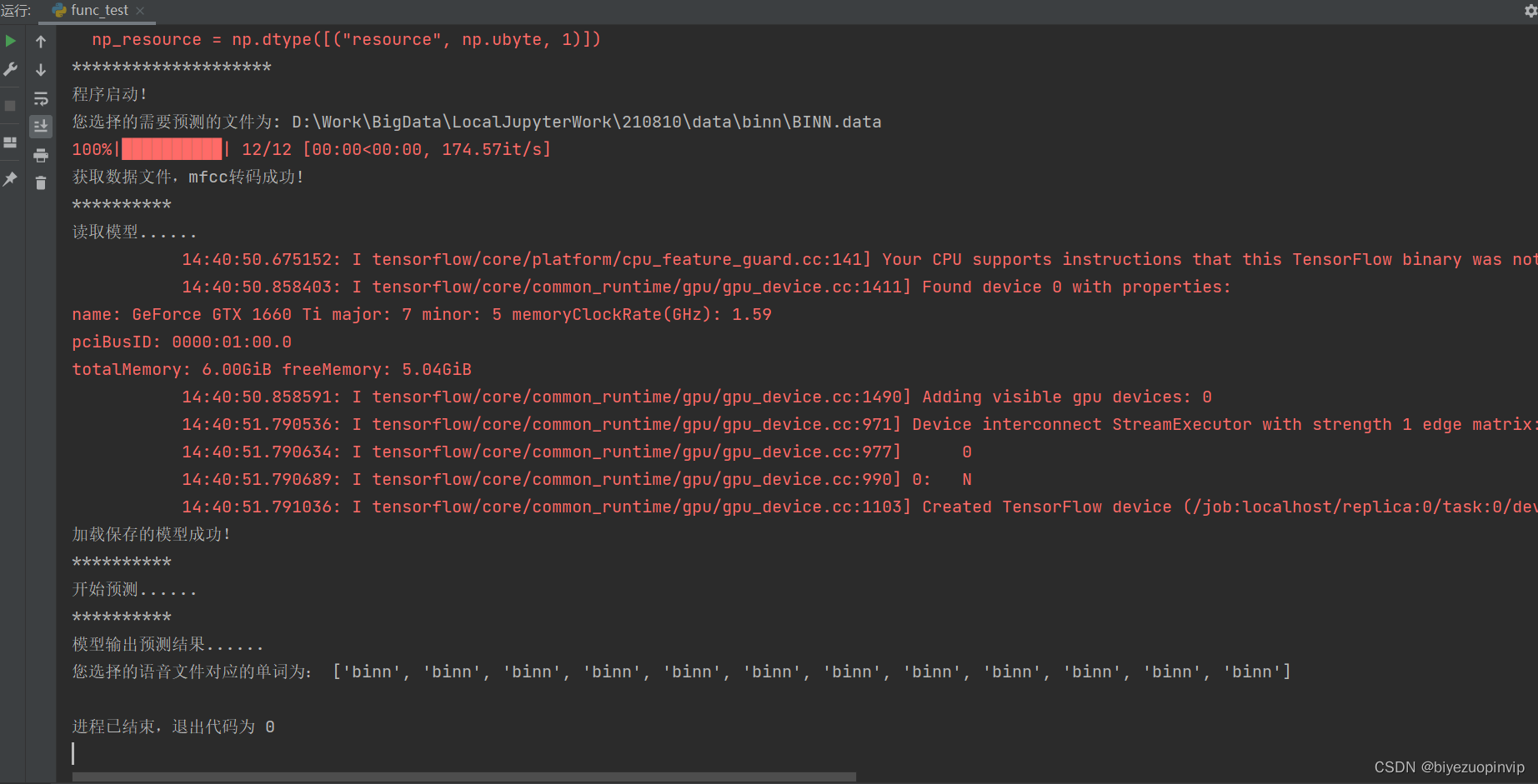The image size is (1538, 784).
Task: Toggle soft-wrap for console output
Action: coord(41,99)
